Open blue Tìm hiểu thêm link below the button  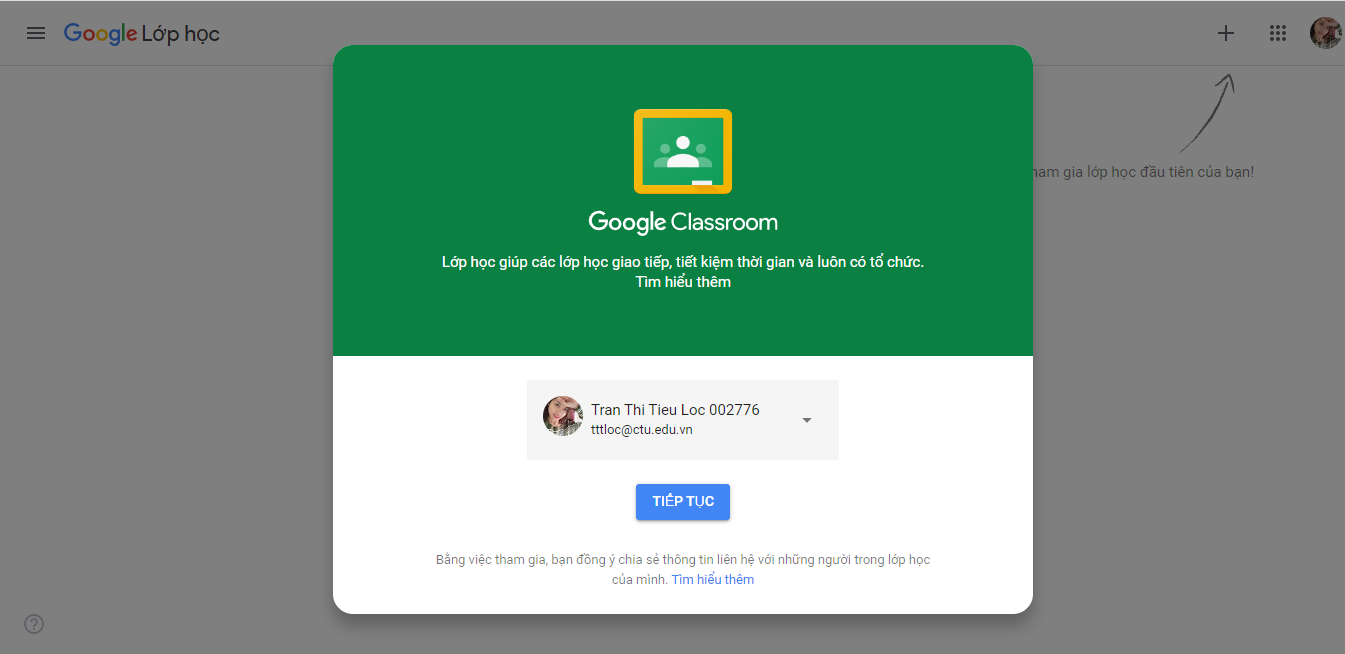point(713,580)
